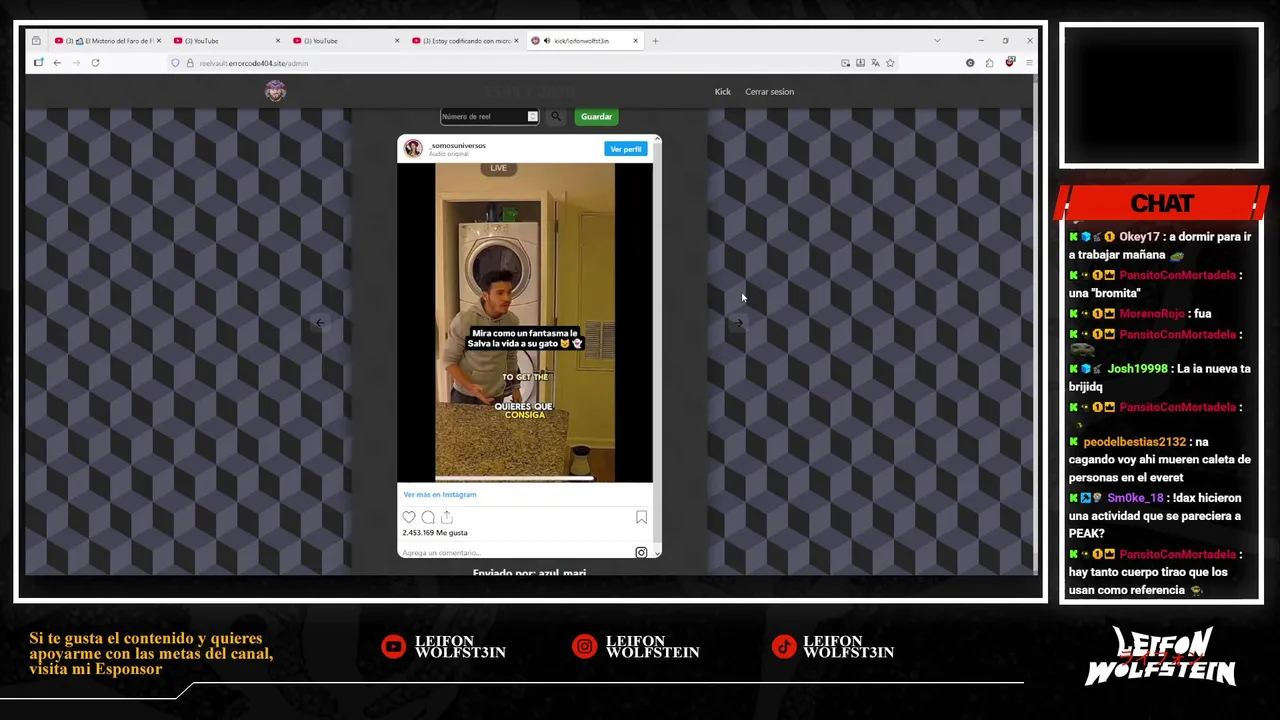Click the site logo avatar in header
The image size is (1280, 720).
[275, 91]
